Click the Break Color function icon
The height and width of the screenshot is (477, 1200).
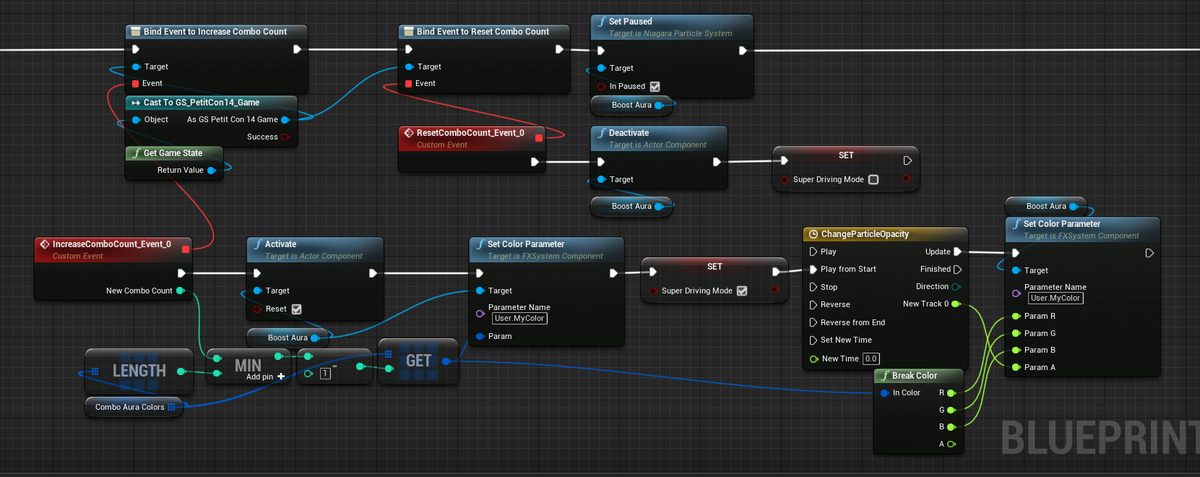(884, 376)
